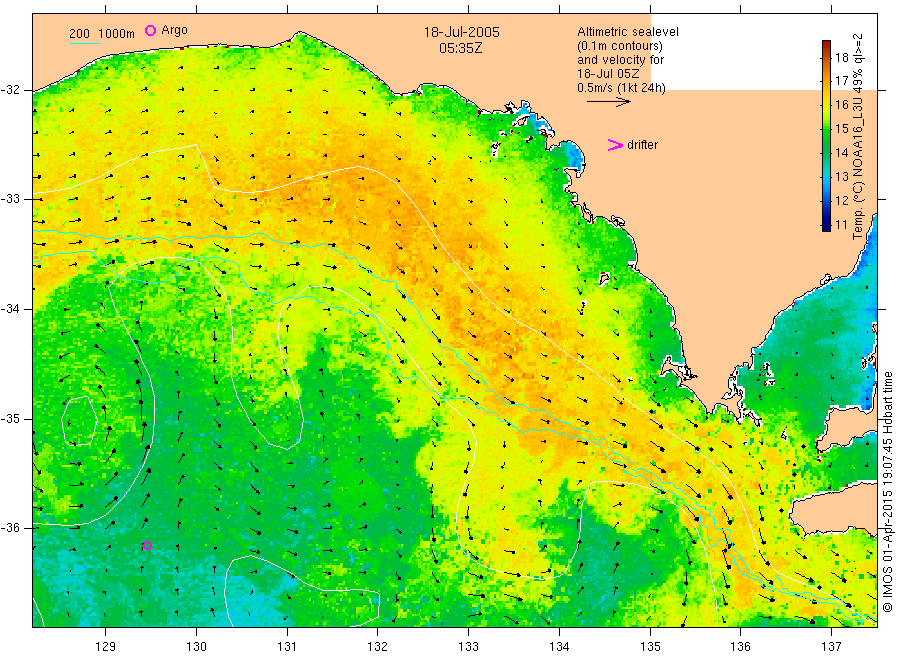Click the small closed sea-level contour near 128.7E 35S
The width and height of the screenshot is (900, 660).
[x=79, y=421]
